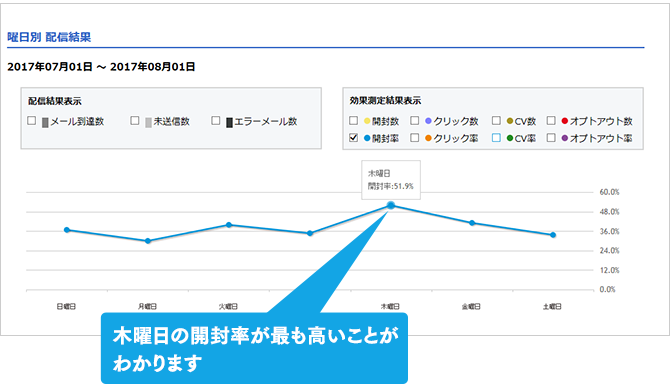This screenshot has height=387, width=670.
Task: Enable the メール到達数 checkbox
Action: pos(32,121)
